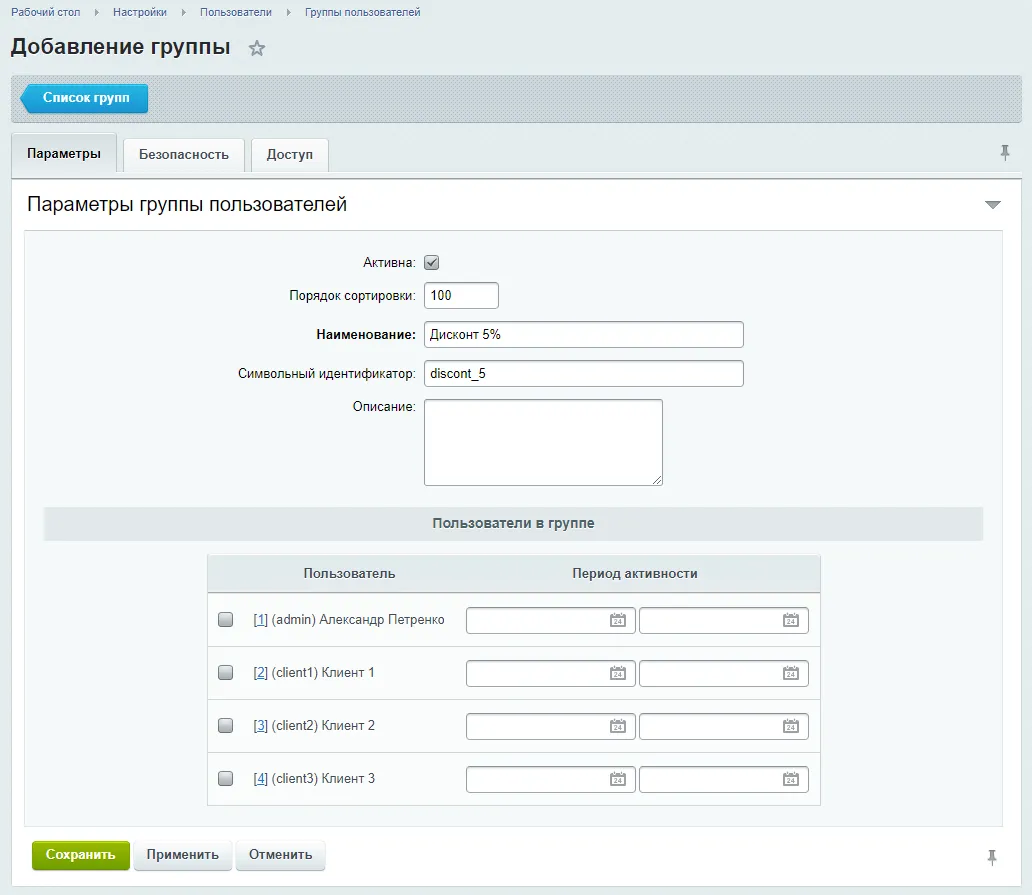The width and height of the screenshot is (1032, 895).
Task: Switch to the Безопасность tab
Action: [x=184, y=155]
